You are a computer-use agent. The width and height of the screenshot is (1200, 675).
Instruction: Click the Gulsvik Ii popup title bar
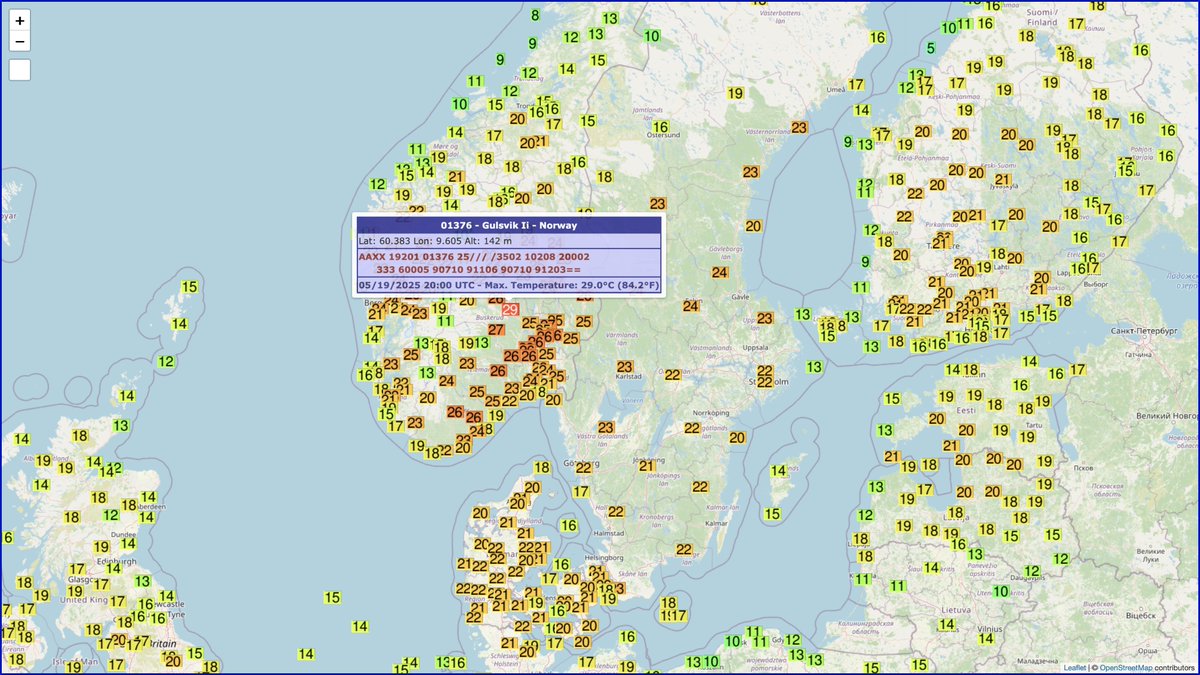(x=509, y=225)
